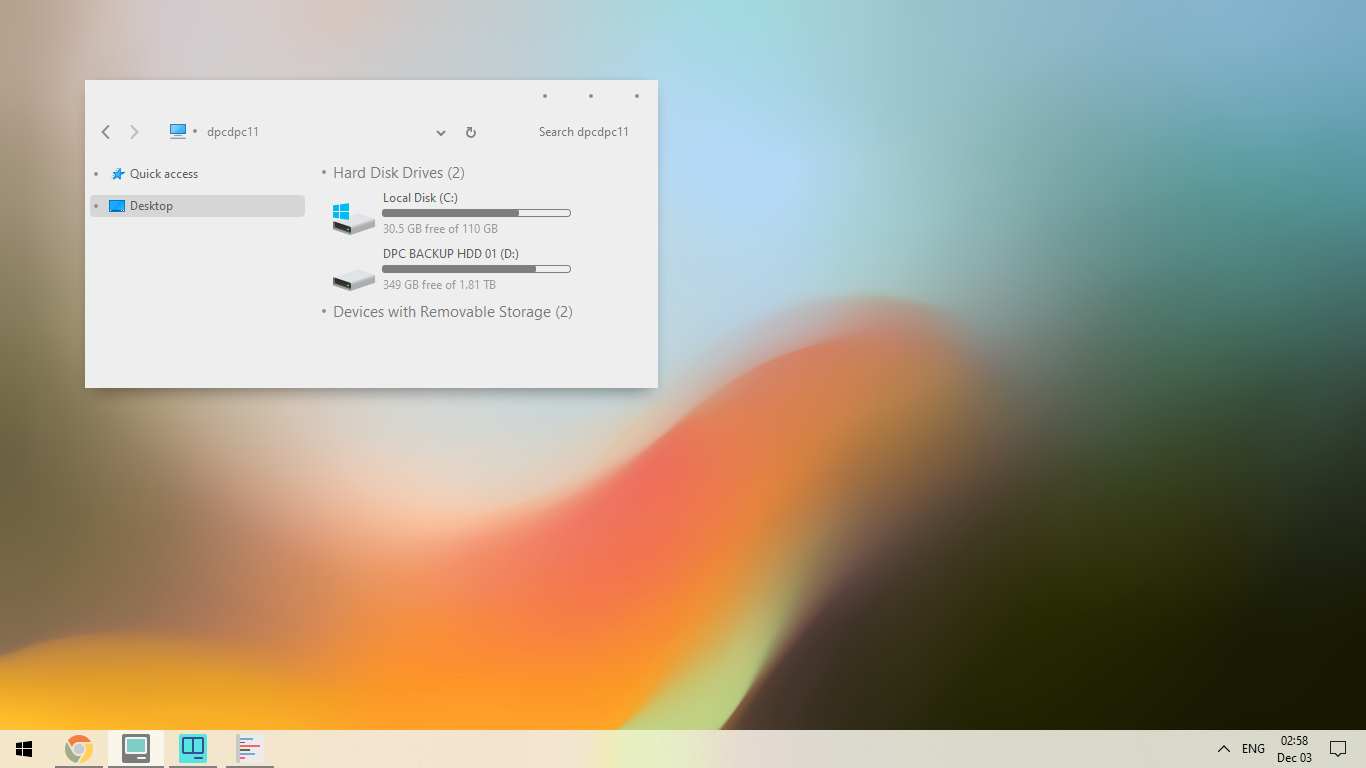Open the Action Center notification icon
This screenshot has height=768, width=1366.
coord(1338,747)
